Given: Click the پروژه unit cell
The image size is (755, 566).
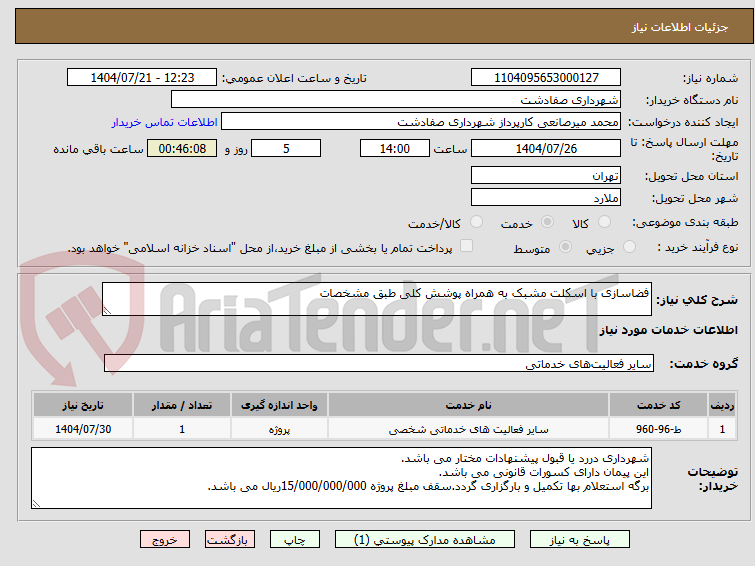Looking at the screenshot, I should pyautogui.click(x=279, y=429).
